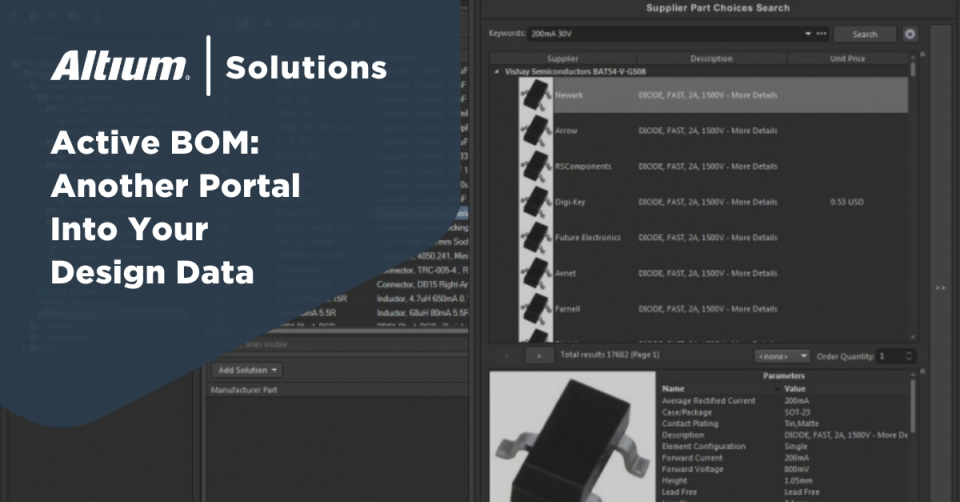Click the Avnet part image icon
The image size is (960, 502).
coord(535,273)
